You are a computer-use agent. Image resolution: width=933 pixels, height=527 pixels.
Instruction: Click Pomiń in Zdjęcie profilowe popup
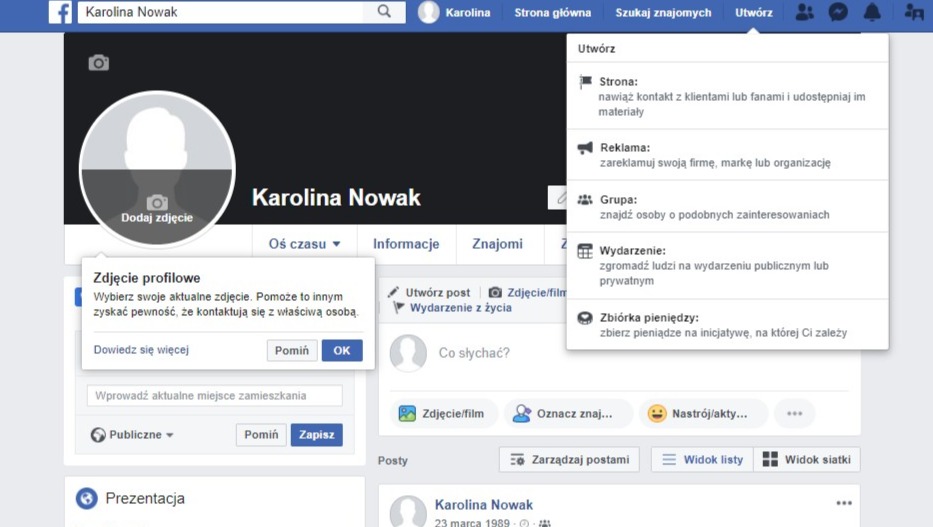pyautogui.click(x=292, y=350)
